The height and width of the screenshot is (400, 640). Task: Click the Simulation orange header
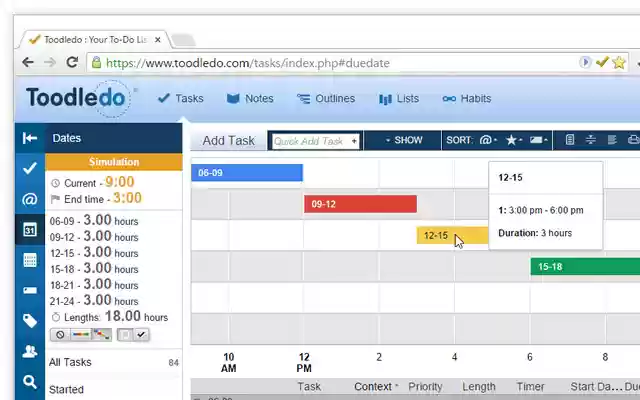114,162
